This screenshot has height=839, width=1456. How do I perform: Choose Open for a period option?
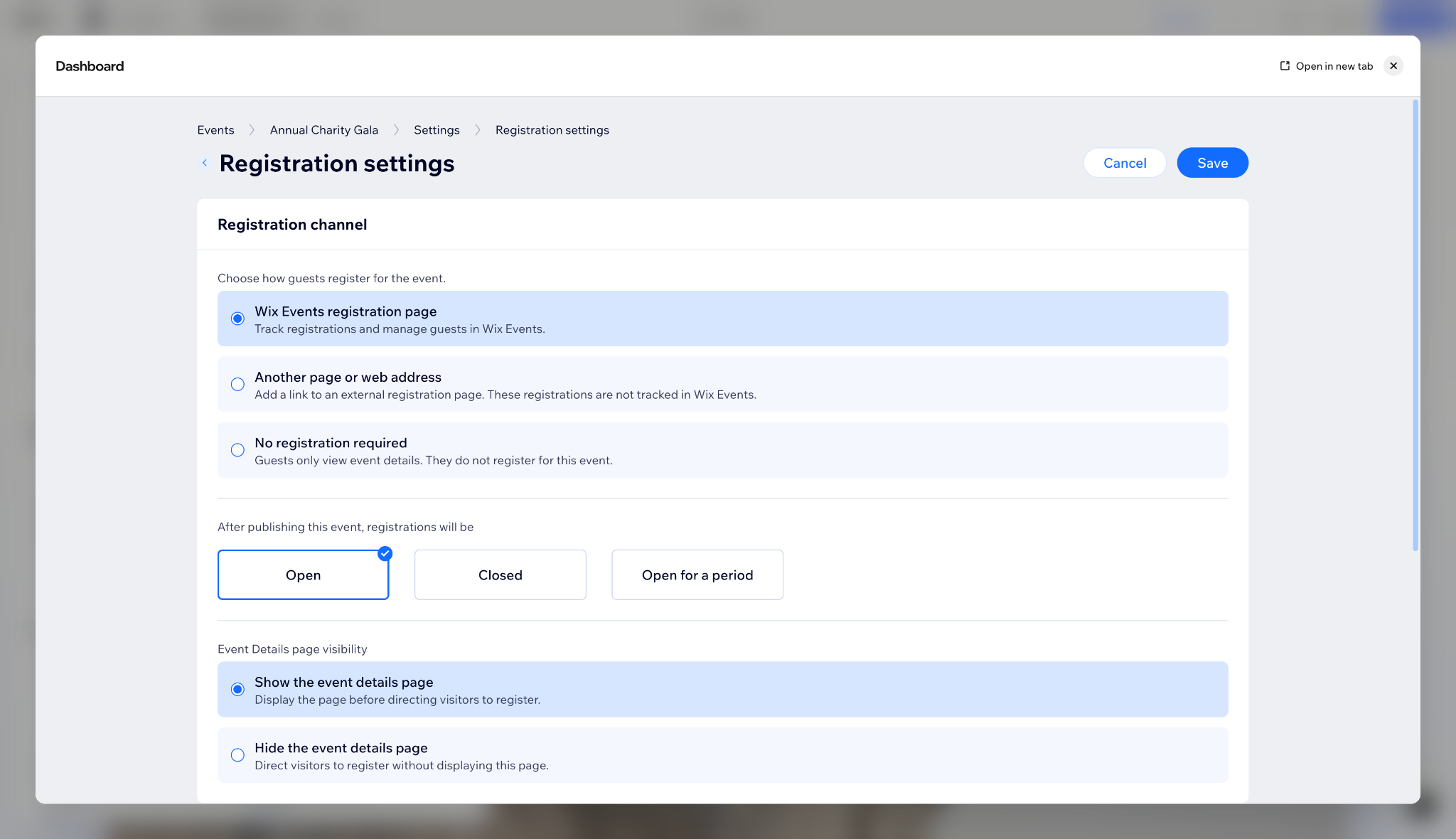click(697, 575)
